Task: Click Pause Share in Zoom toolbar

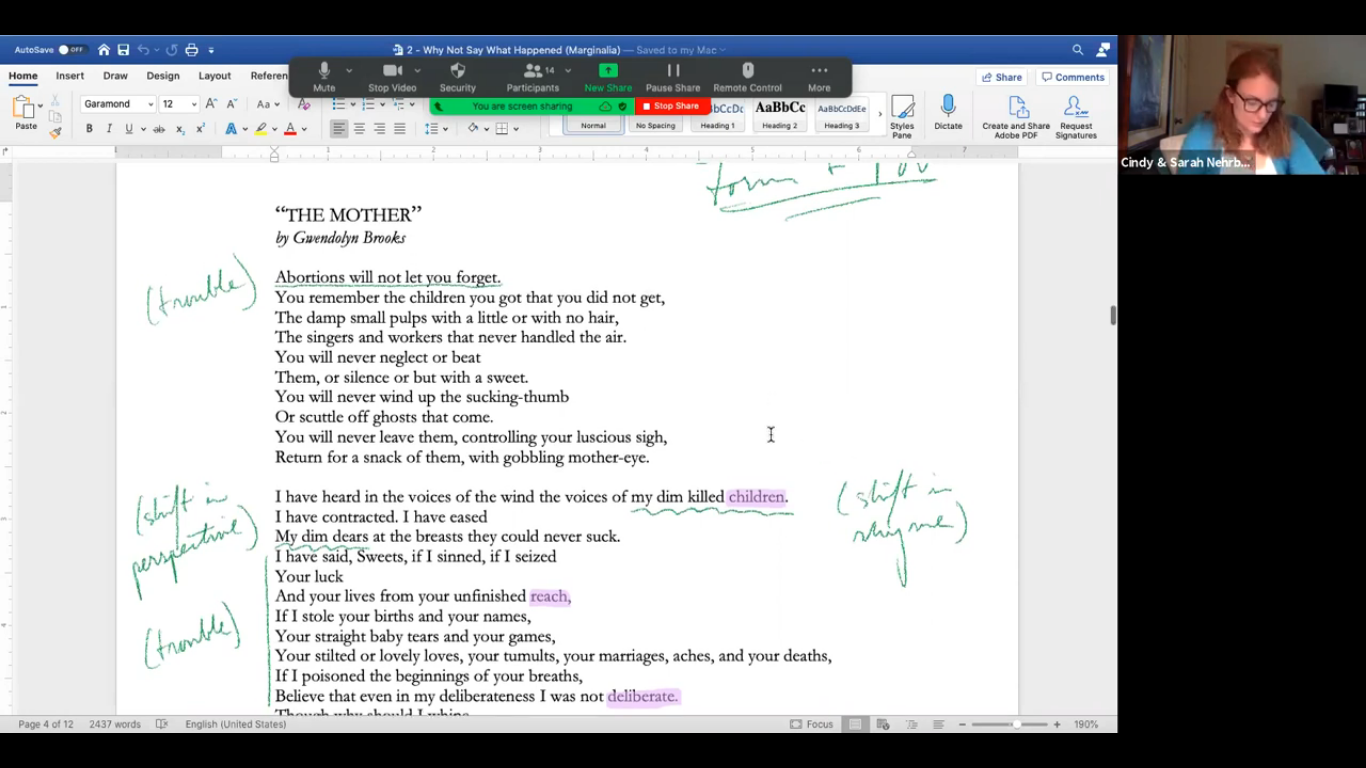Action: tap(673, 77)
